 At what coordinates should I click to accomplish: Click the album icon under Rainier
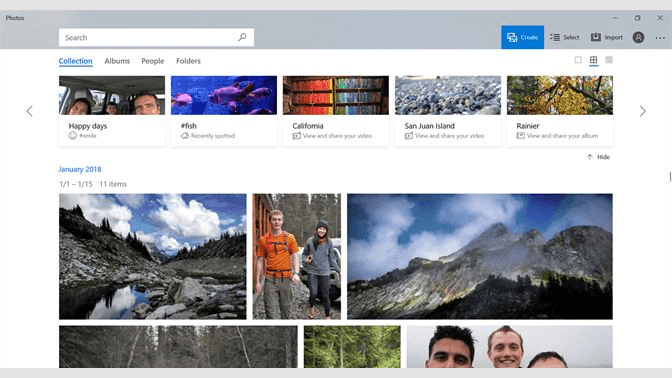pos(521,136)
